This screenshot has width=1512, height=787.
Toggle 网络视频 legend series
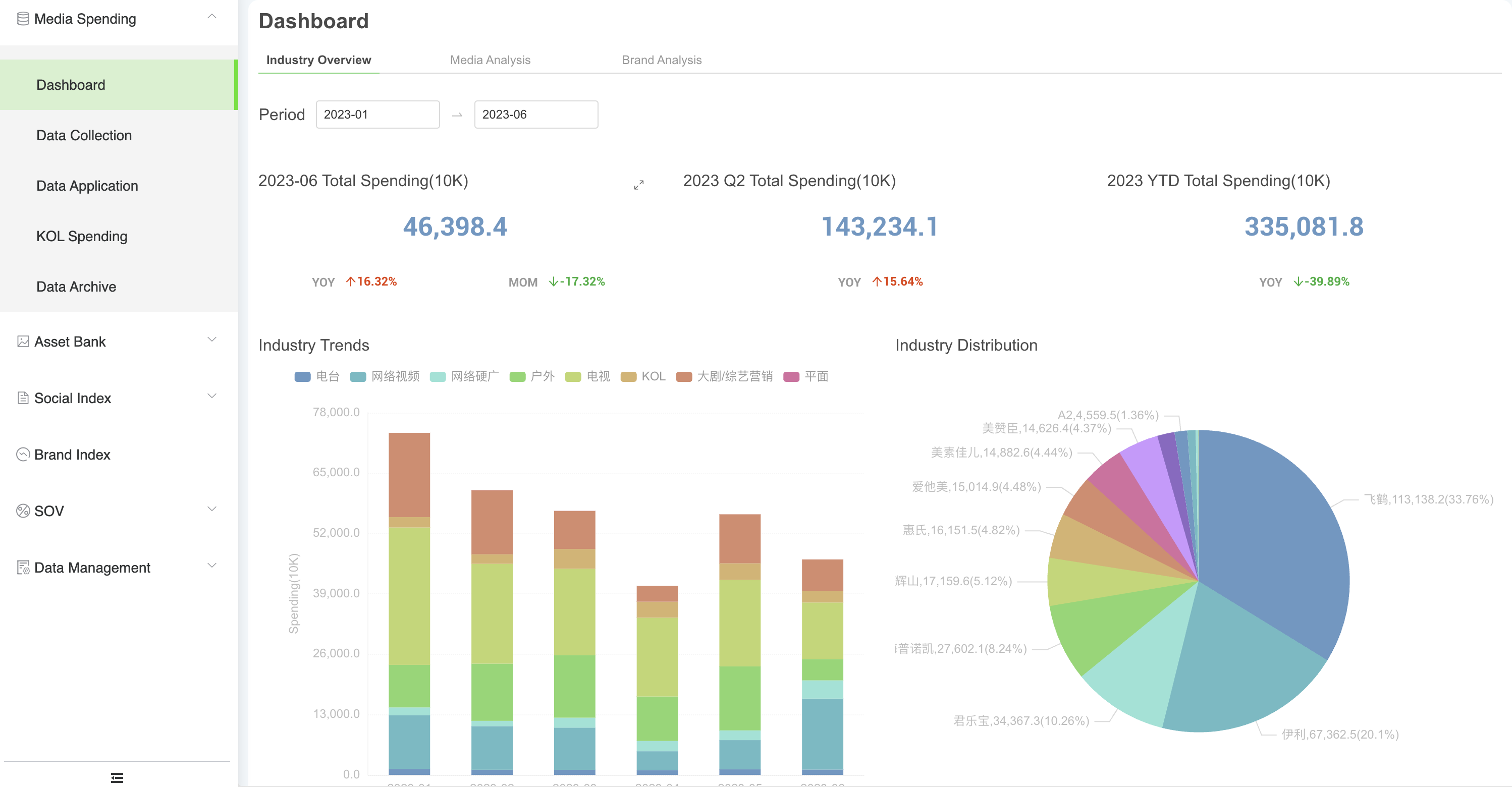pyautogui.click(x=385, y=376)
